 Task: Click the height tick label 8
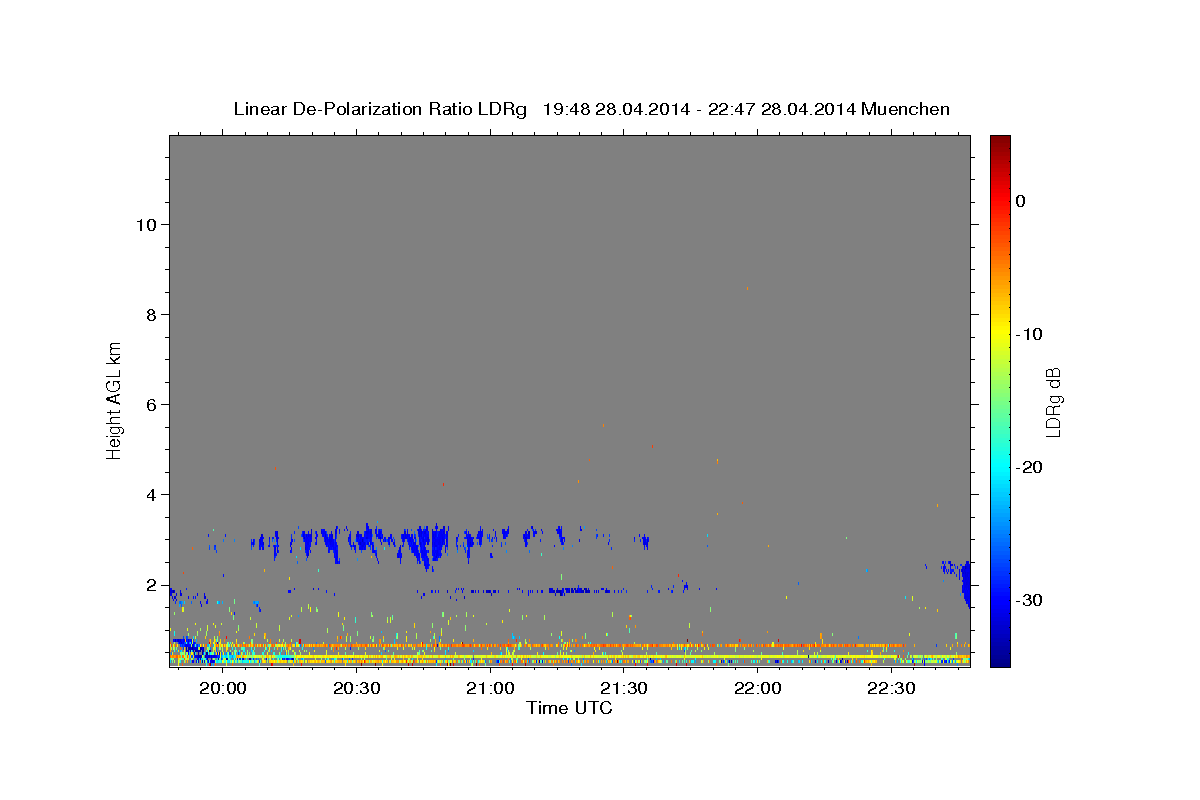point(151,314)
